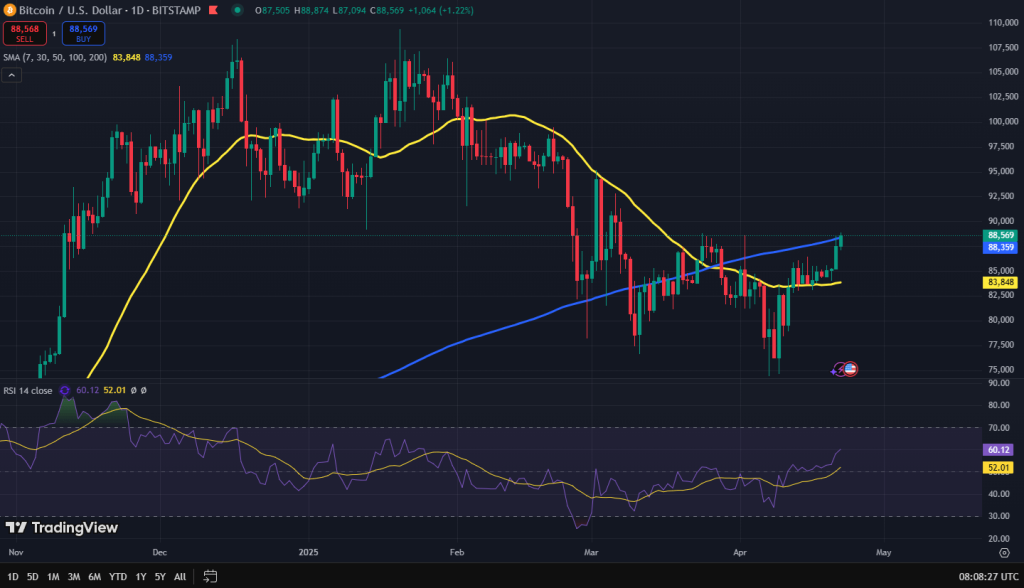Click the purple RSI indicator icon
Screen dimensions: 1024x588
coord(65,391)
